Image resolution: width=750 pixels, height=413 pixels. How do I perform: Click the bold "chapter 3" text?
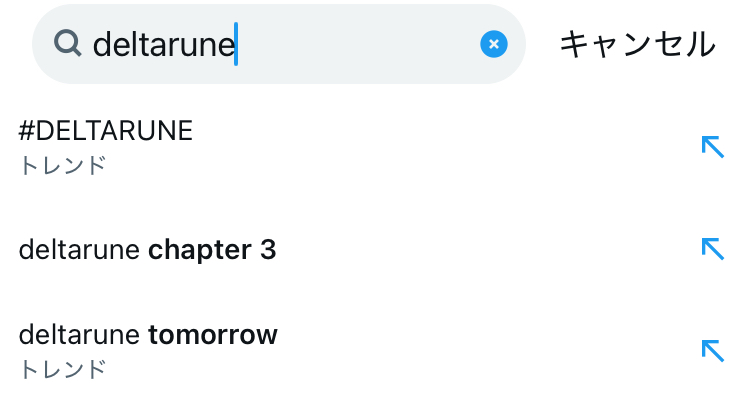click(x=212, y=250)
